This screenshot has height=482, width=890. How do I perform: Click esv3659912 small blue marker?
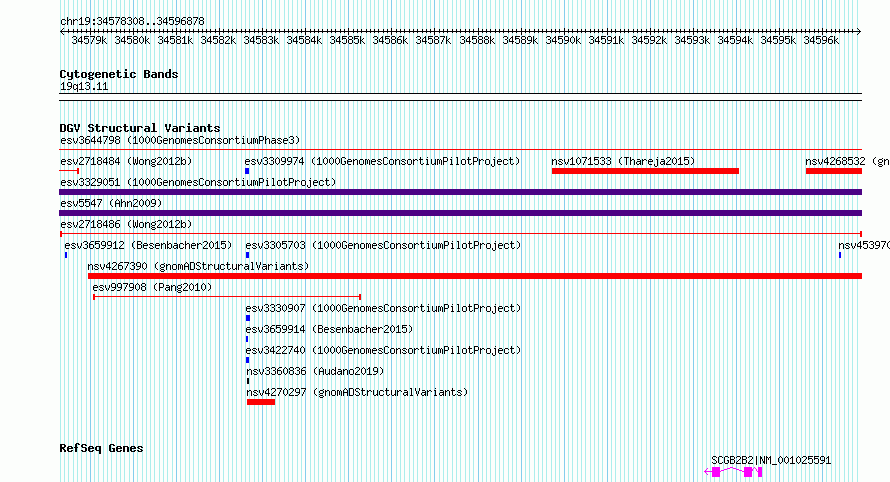point(66,255)
